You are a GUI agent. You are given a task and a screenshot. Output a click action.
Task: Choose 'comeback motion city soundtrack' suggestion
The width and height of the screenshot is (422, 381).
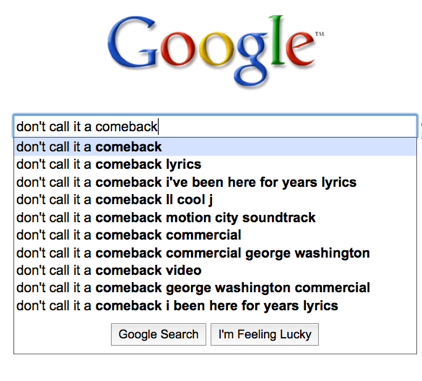pyautogui.click(x=215, y=218)
